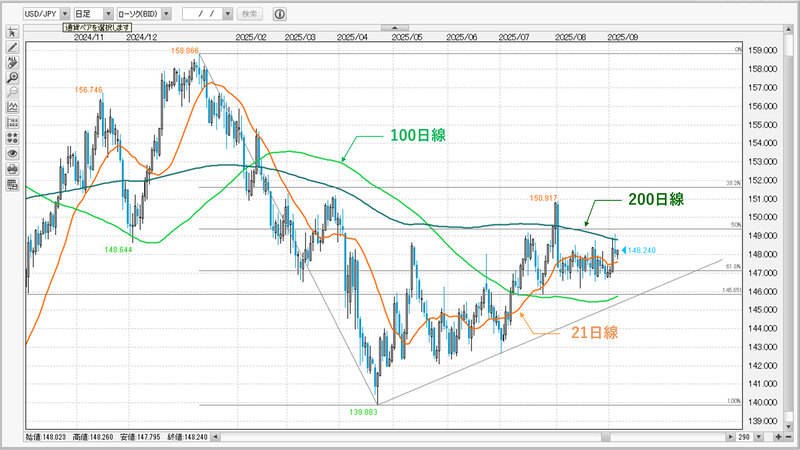This screenshot has width=800, height=450.
Task: Click the greyed zoom out magnifier icon
Action: coord(12,92)
